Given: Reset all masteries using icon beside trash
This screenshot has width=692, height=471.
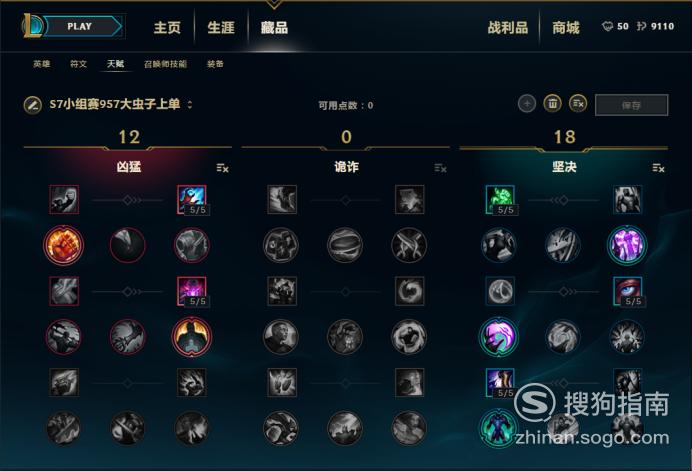Looking at the screenshot, I should (x=578, y=104).
